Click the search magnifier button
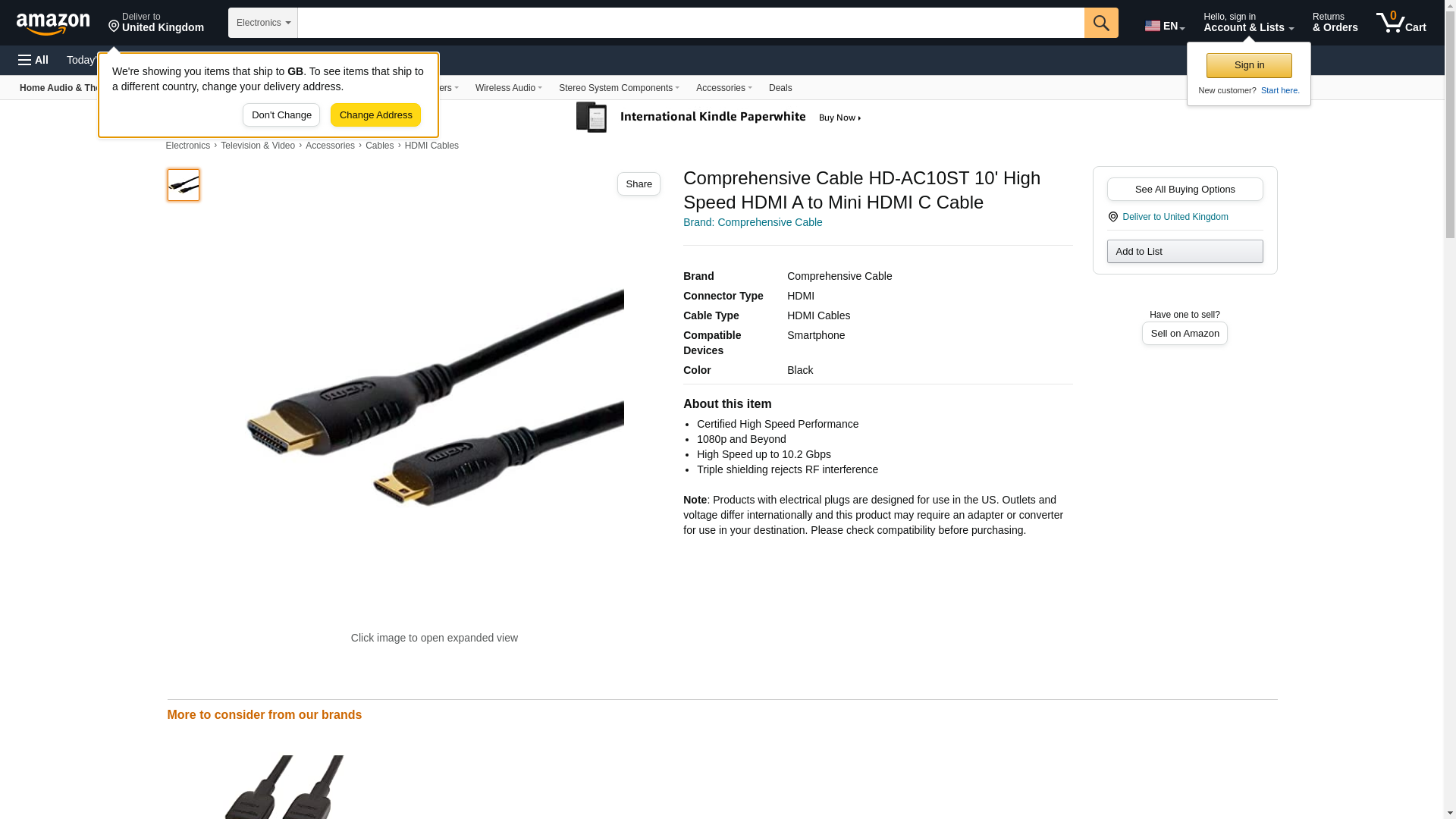 [1101, 23]
